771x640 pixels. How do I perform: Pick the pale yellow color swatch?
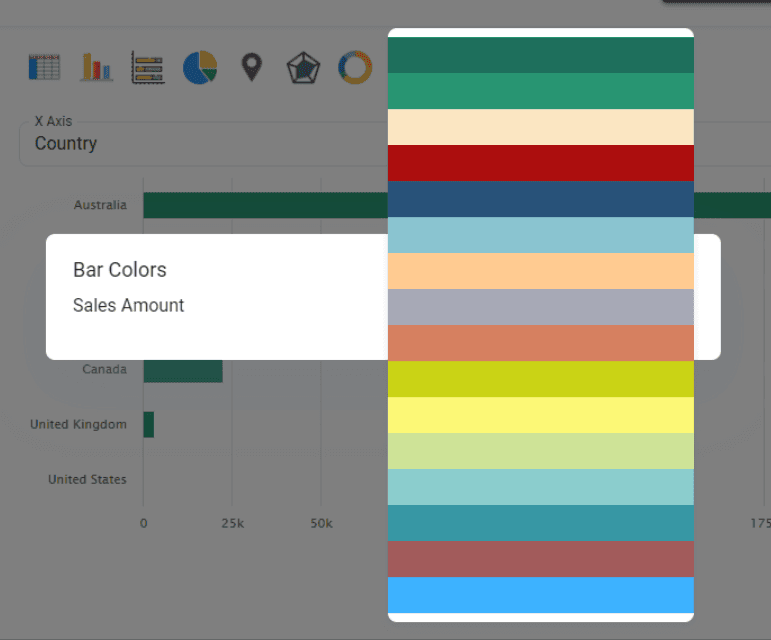click(540, 415)
